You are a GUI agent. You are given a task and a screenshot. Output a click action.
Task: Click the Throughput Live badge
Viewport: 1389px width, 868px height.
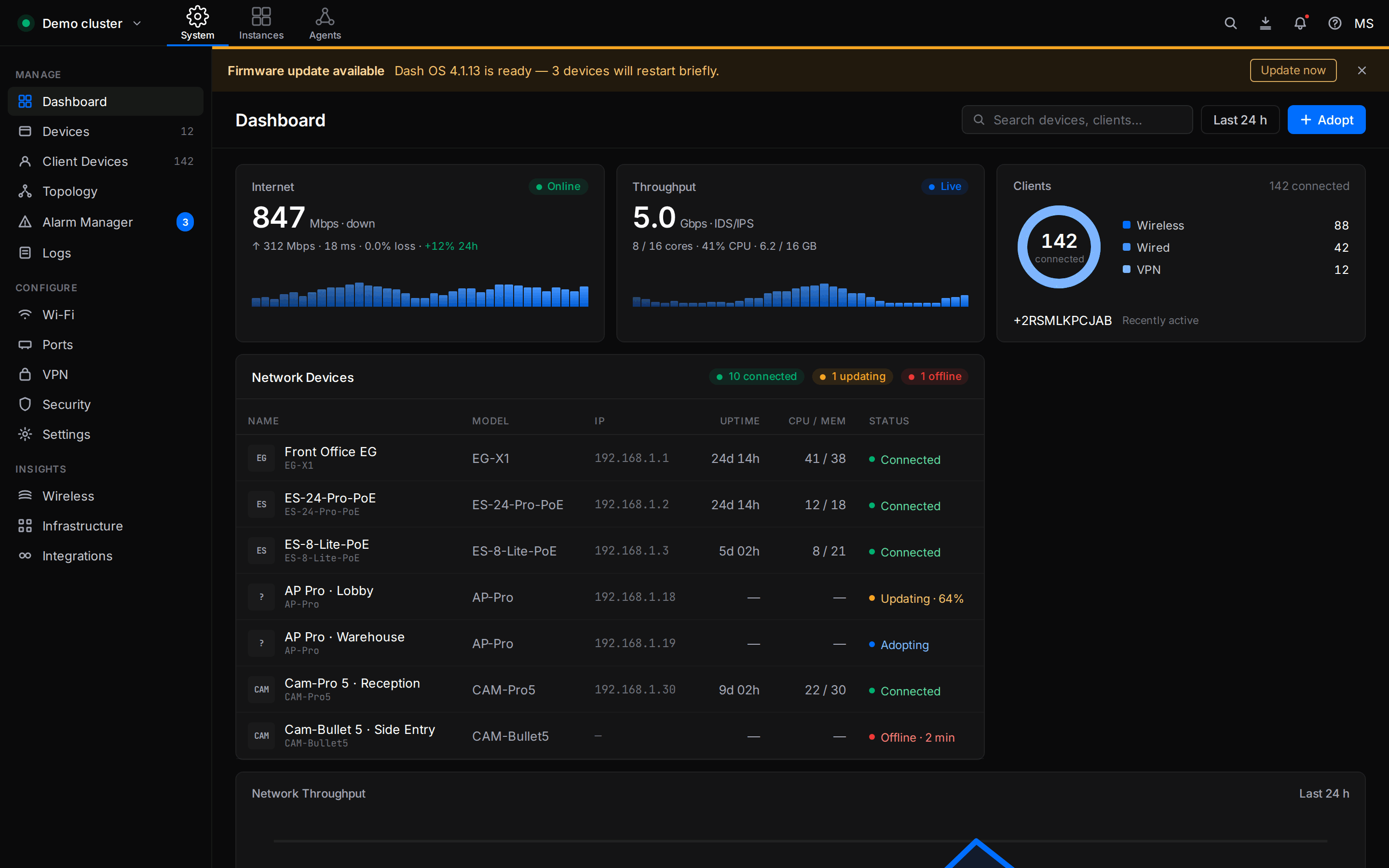pos(944,187)
